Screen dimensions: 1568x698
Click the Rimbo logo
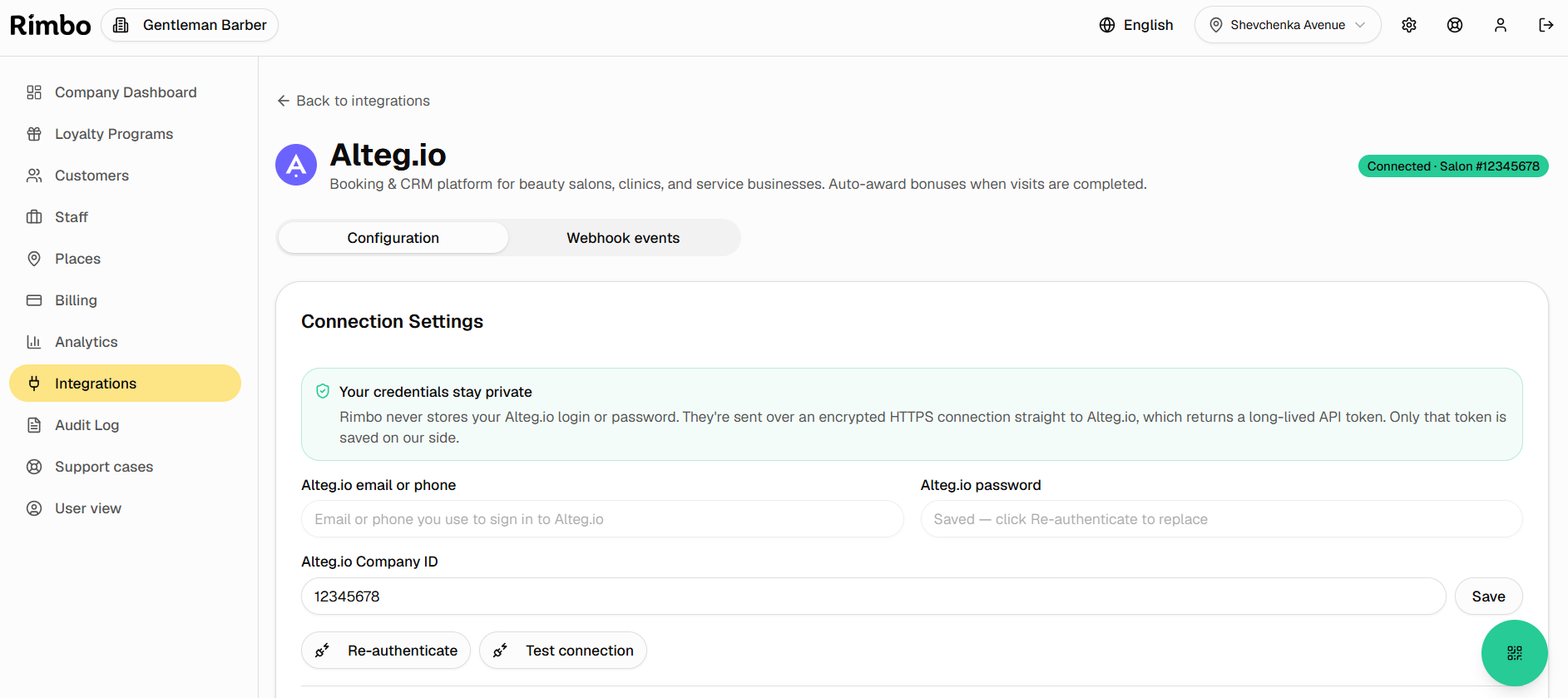pyautogui.click(x=50, y=25)
